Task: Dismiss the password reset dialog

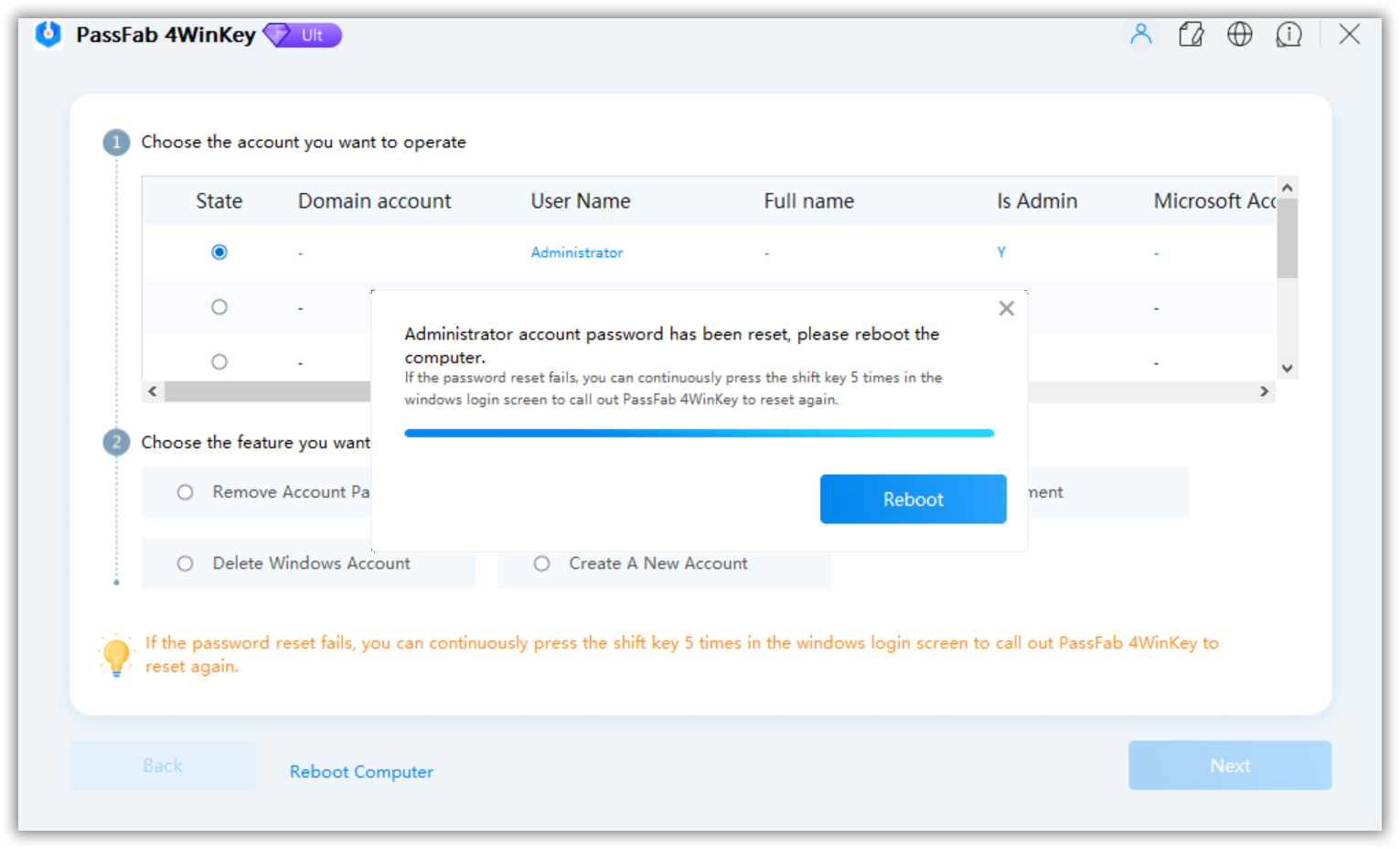Action: 1006,308
